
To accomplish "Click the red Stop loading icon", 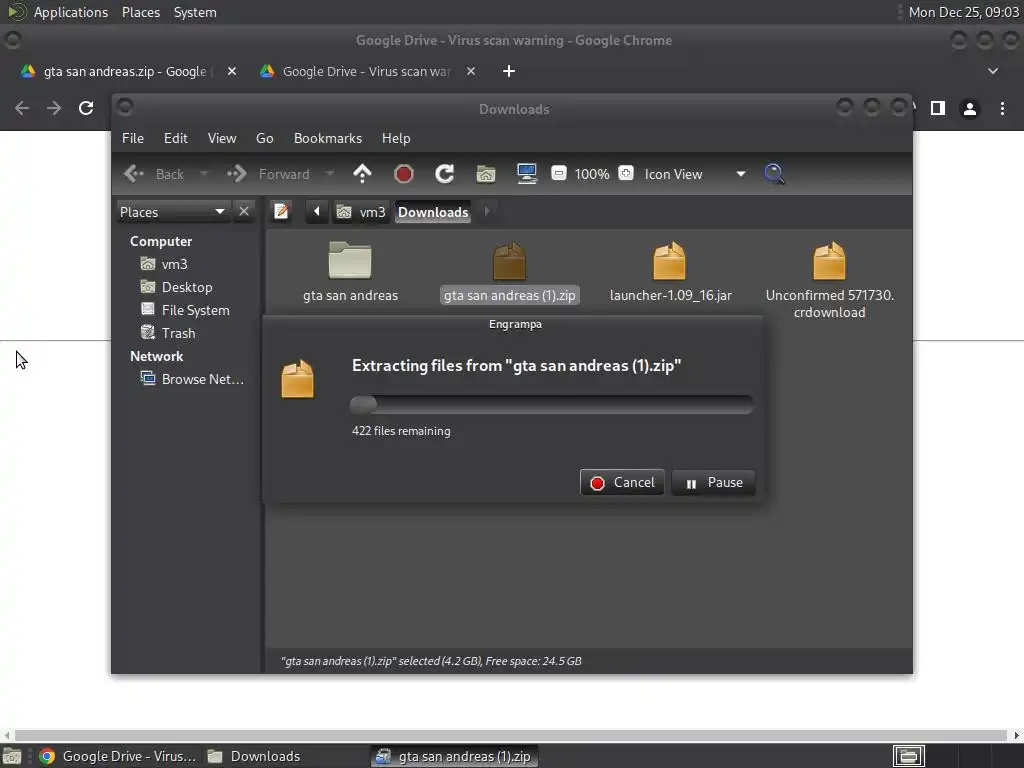I will (404, 174).
